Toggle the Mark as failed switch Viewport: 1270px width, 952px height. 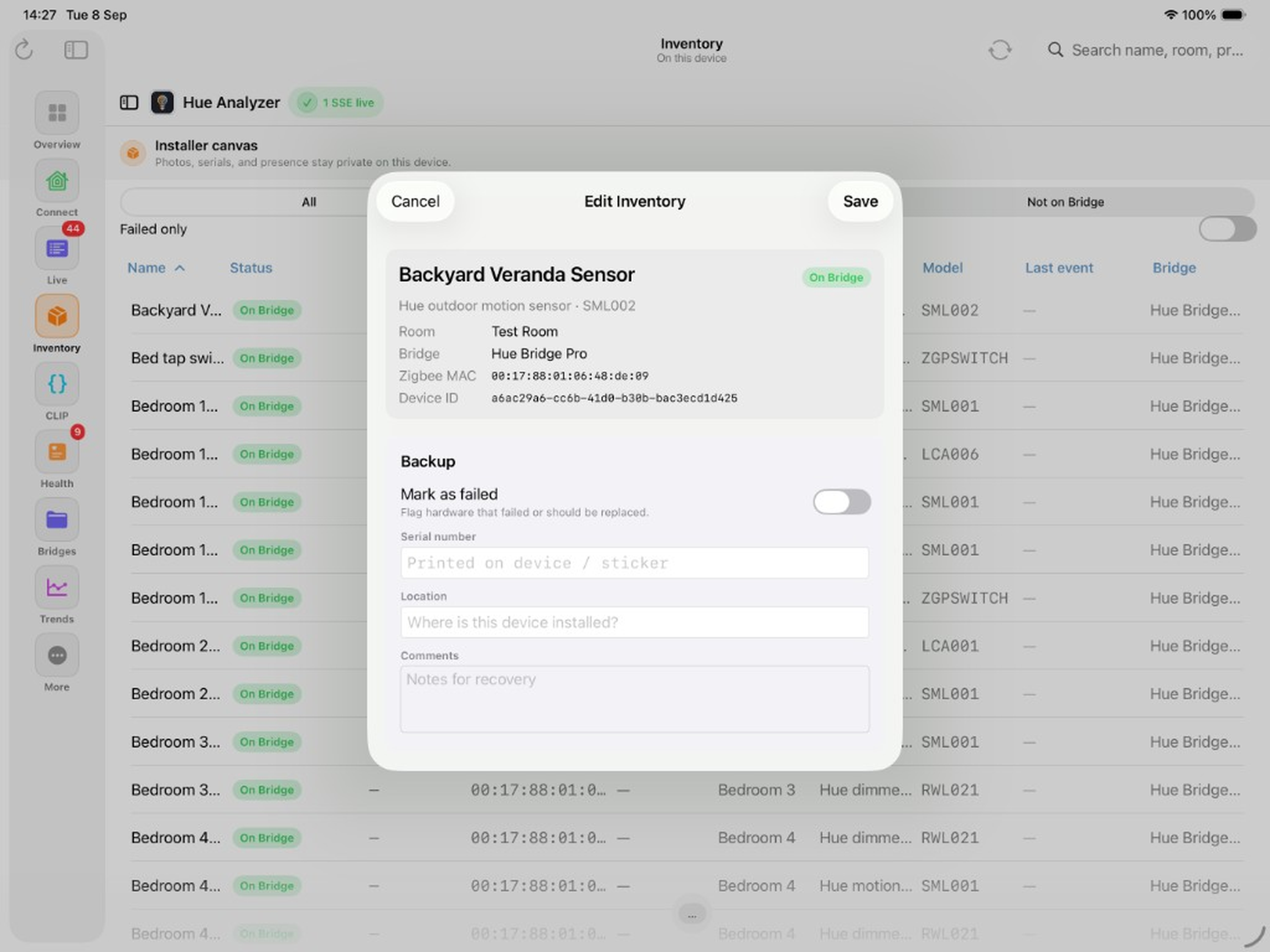[842, 502]
